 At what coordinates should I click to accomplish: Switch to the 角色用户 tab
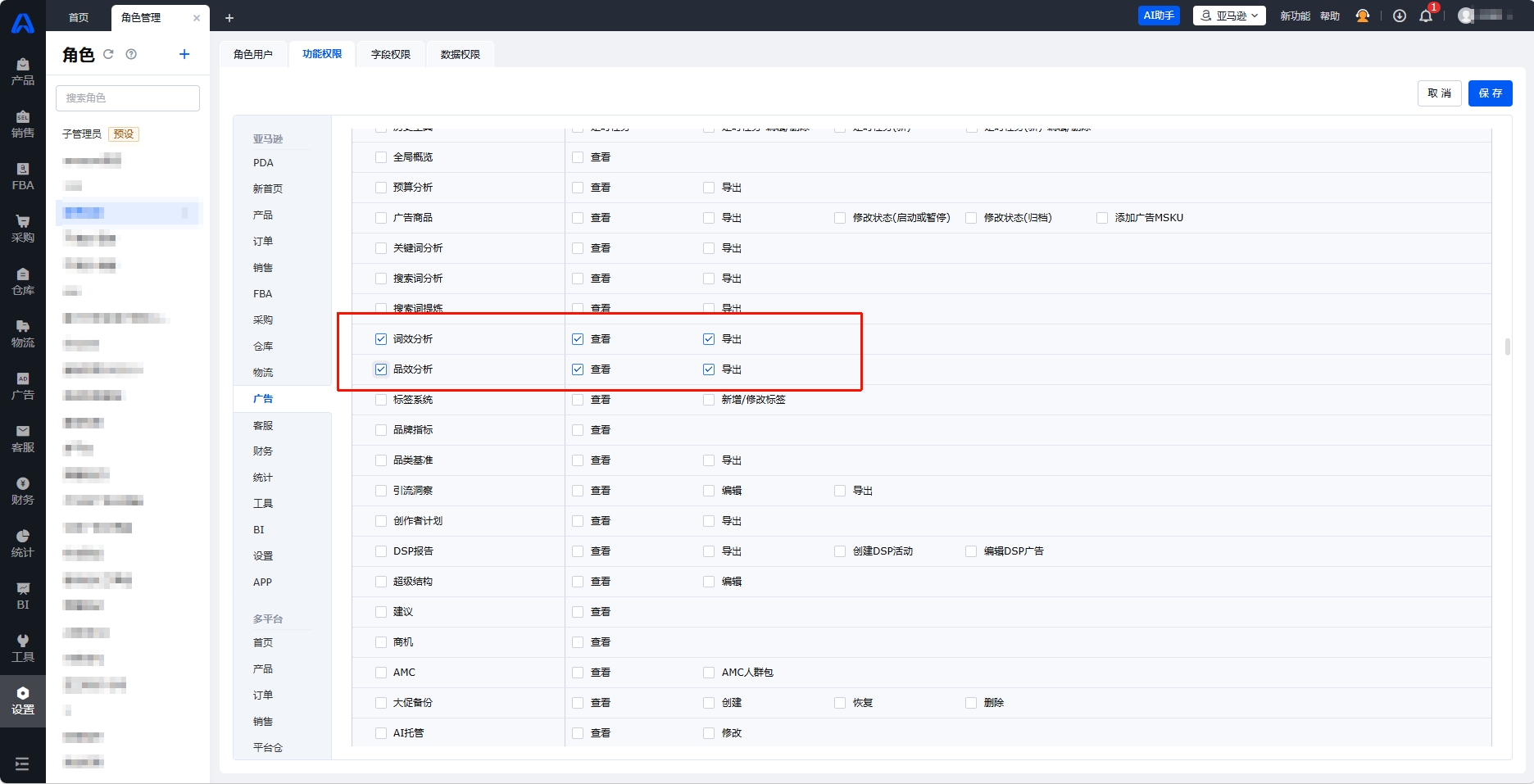(253, 54)
